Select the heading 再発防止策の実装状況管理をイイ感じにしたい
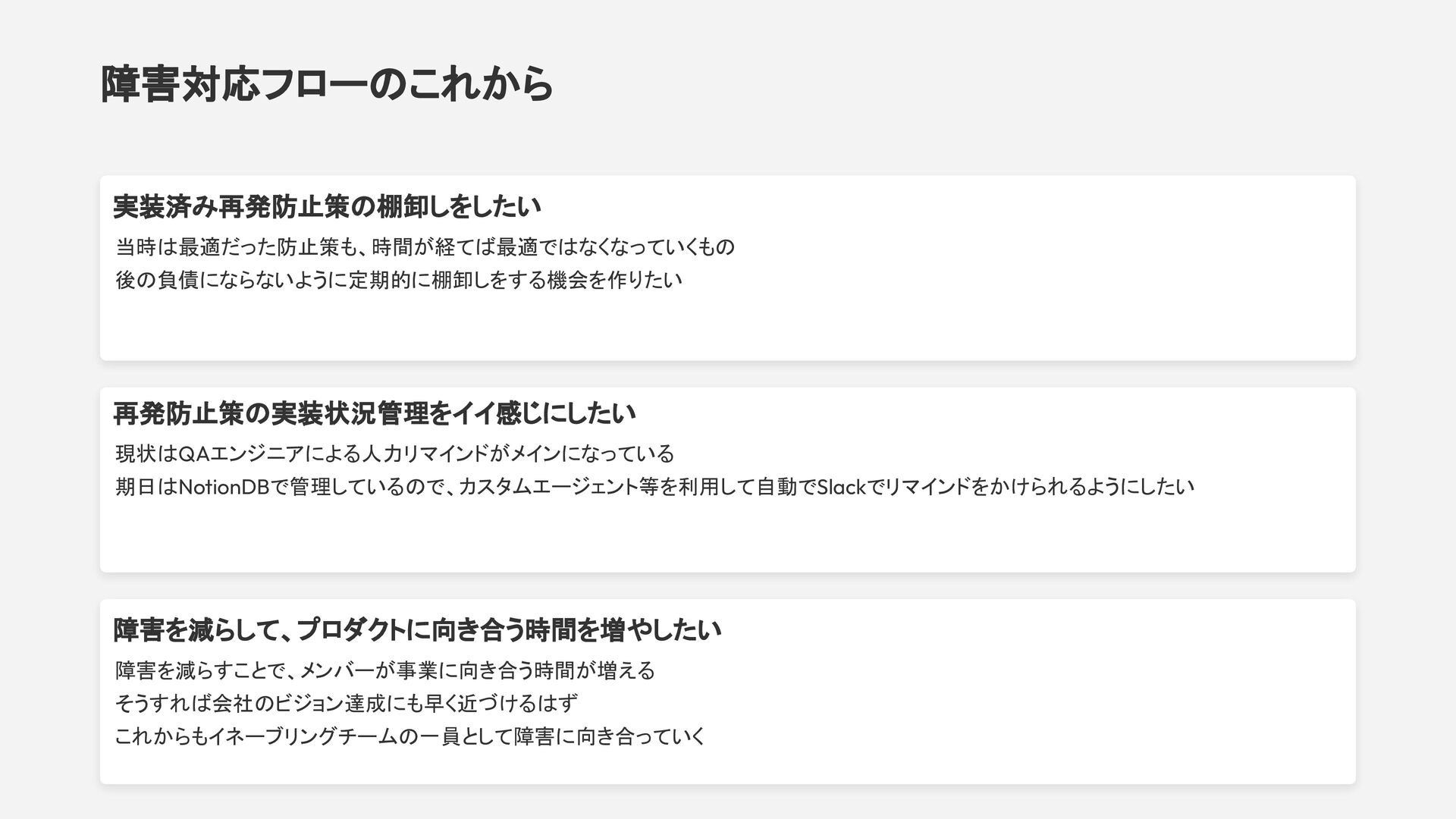Image resolution: width=1456 pixels, height=819 pixels. pos(374,414)
